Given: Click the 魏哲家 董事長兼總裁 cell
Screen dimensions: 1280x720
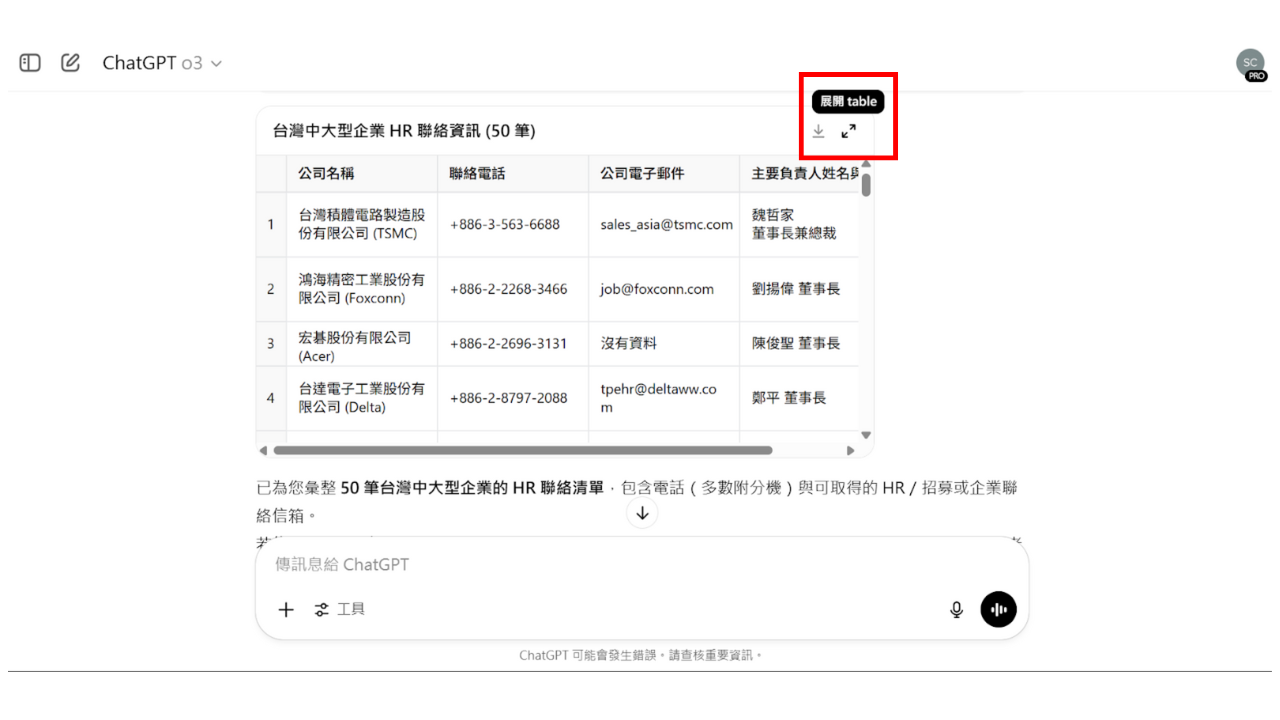Looking at the screenshot, I should (x=800, y=224).
